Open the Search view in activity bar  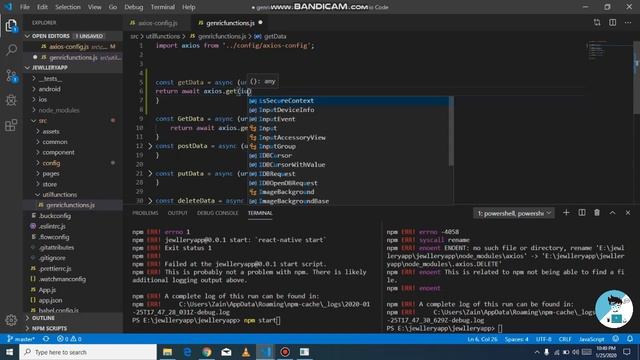click(11, 50)
